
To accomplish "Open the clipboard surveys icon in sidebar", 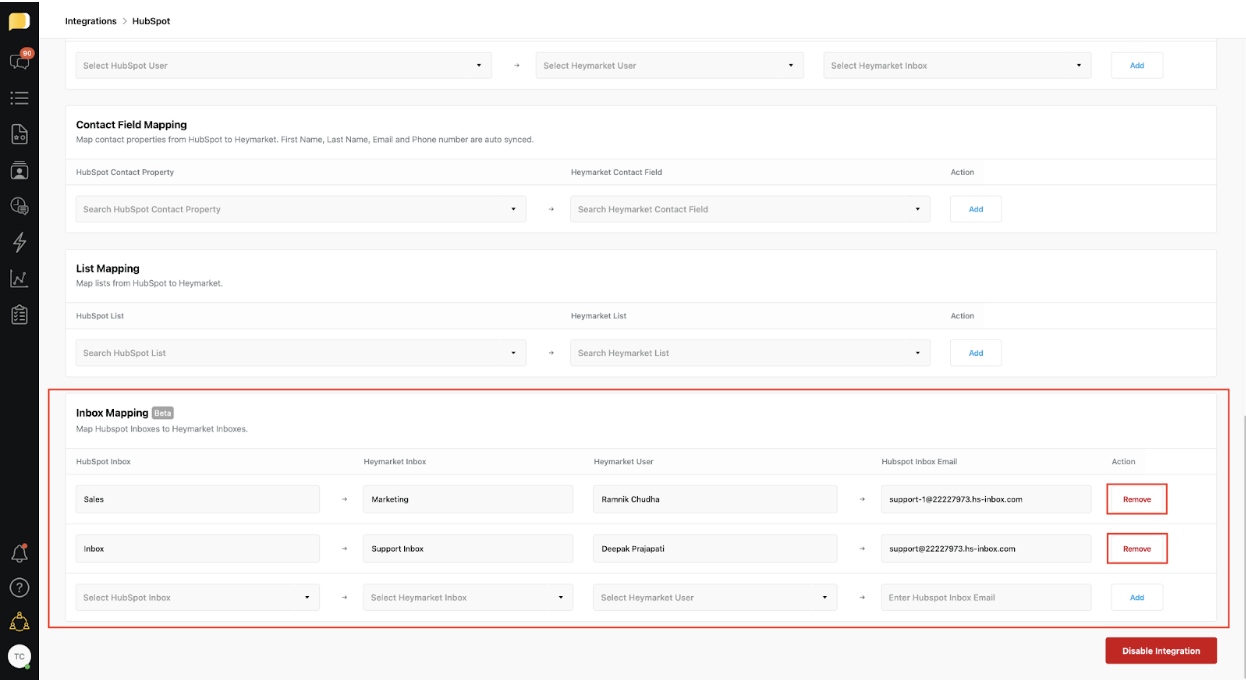I will [x=19, y=314].
